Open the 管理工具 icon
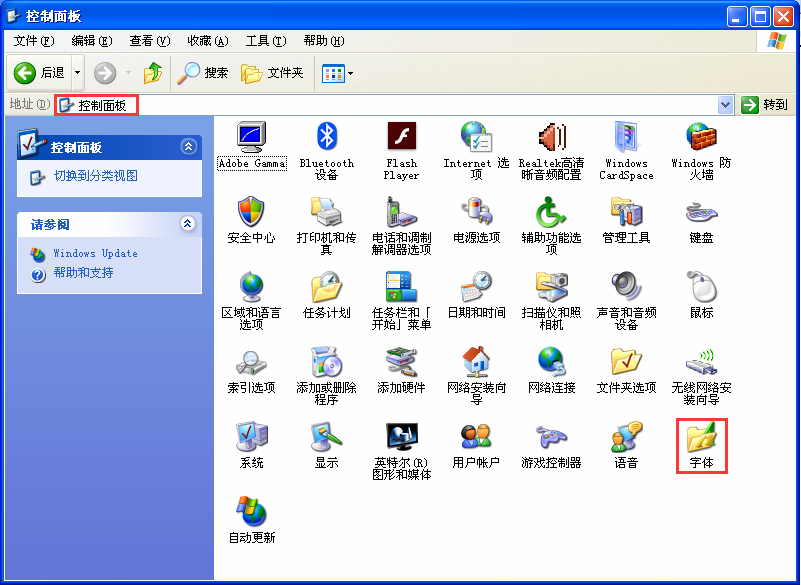Viewport: 801px width, 585px height. coord(626,212)
